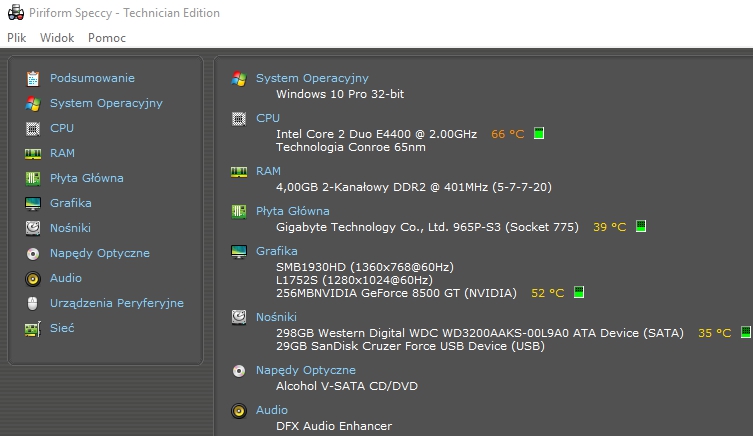Click the Grafika monitor icon in sidebar
Viewport: 753px width, 436px height.
(x=33, y=204)
